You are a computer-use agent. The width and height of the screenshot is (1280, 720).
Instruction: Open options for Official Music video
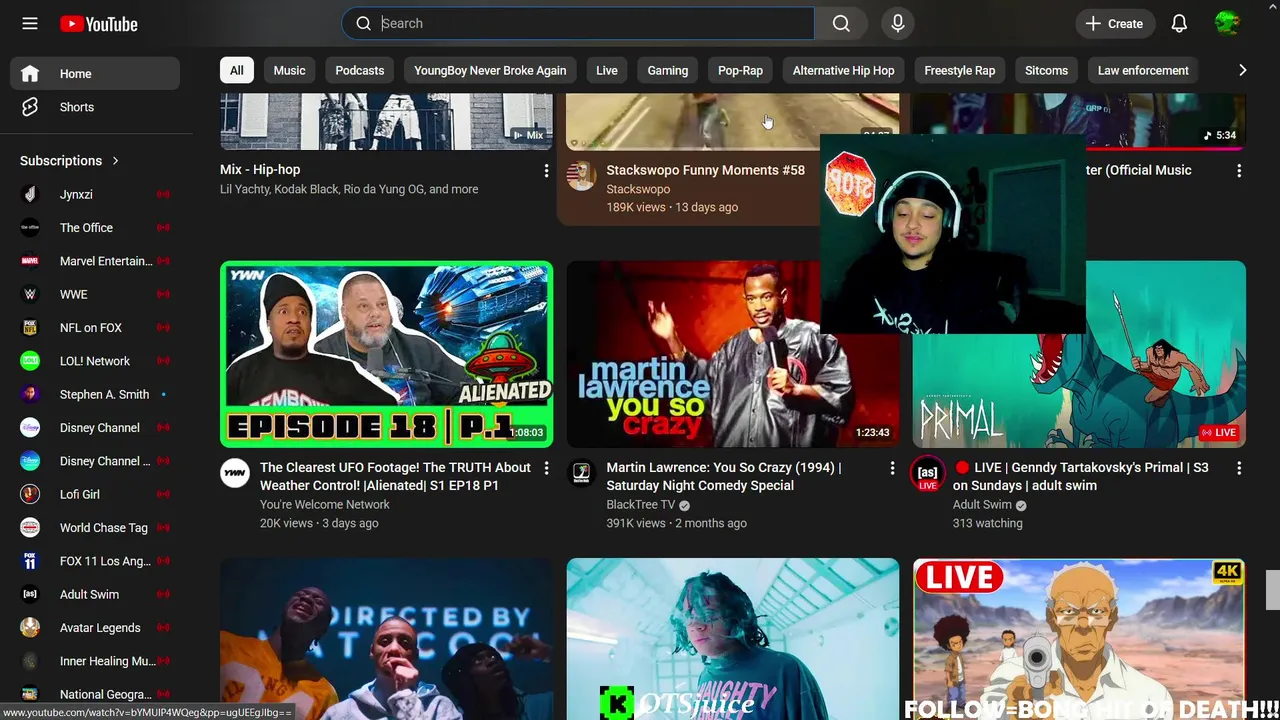[x=1239, y=171]
